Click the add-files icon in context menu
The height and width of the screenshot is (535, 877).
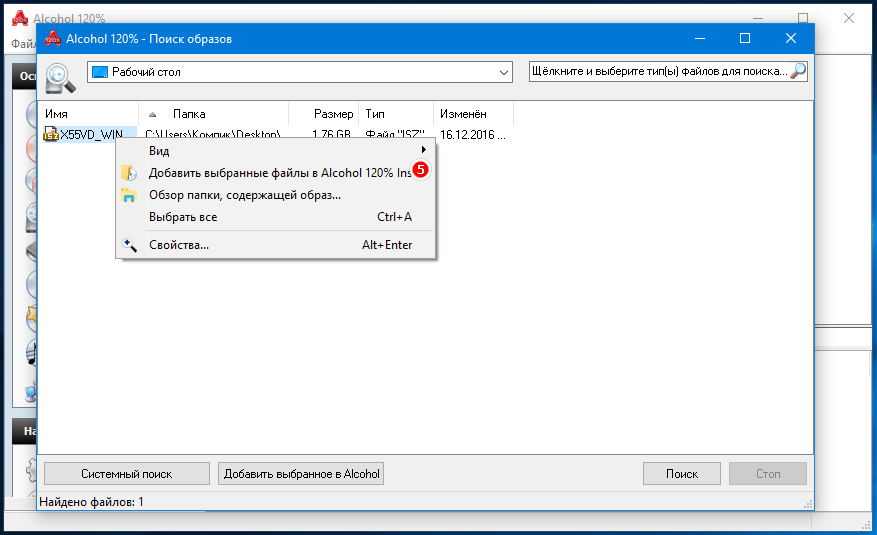click(129, 173)
